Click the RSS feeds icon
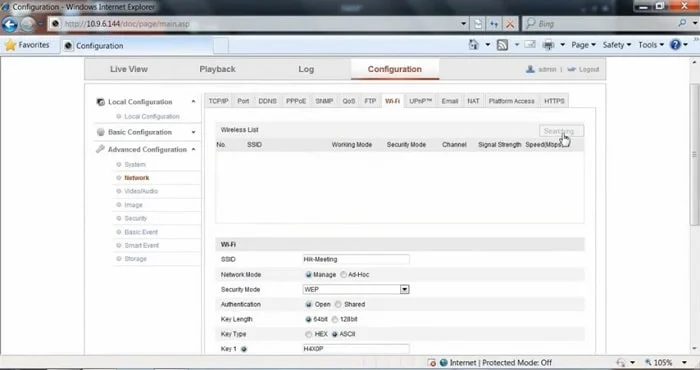Image resolution: width=700 pixels, height=370 pixels. (502, 45)
